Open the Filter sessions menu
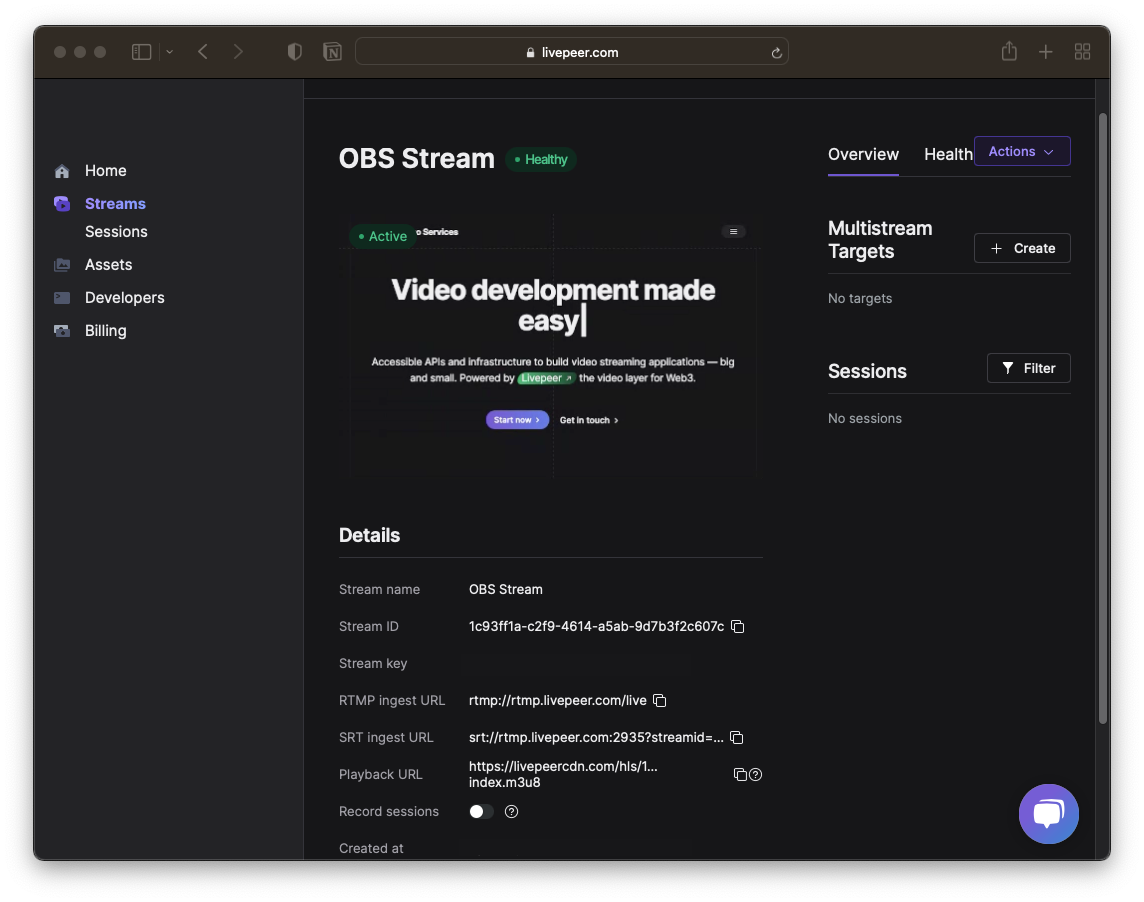This screenshot has height=902, width=1144. 1028,369
